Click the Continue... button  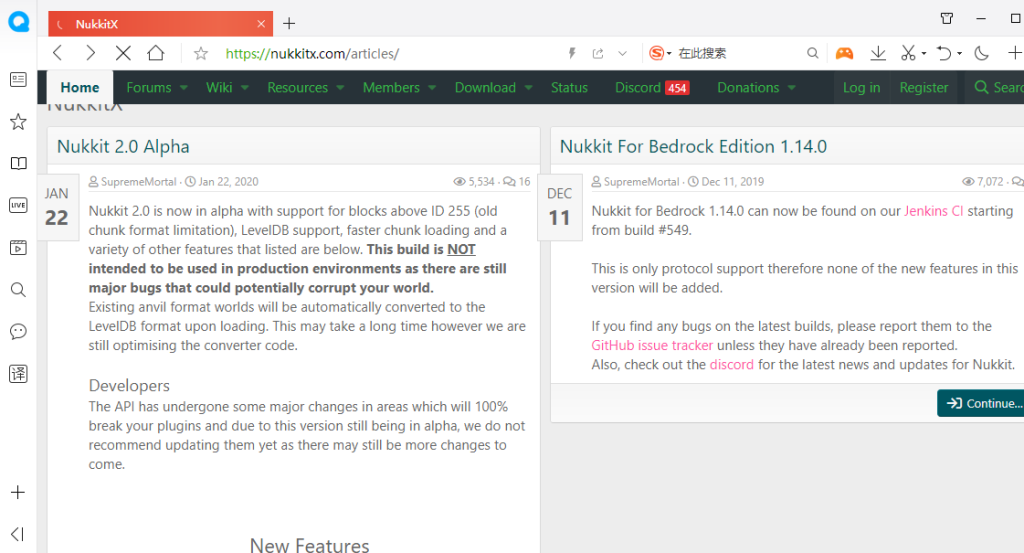[981, 403]
